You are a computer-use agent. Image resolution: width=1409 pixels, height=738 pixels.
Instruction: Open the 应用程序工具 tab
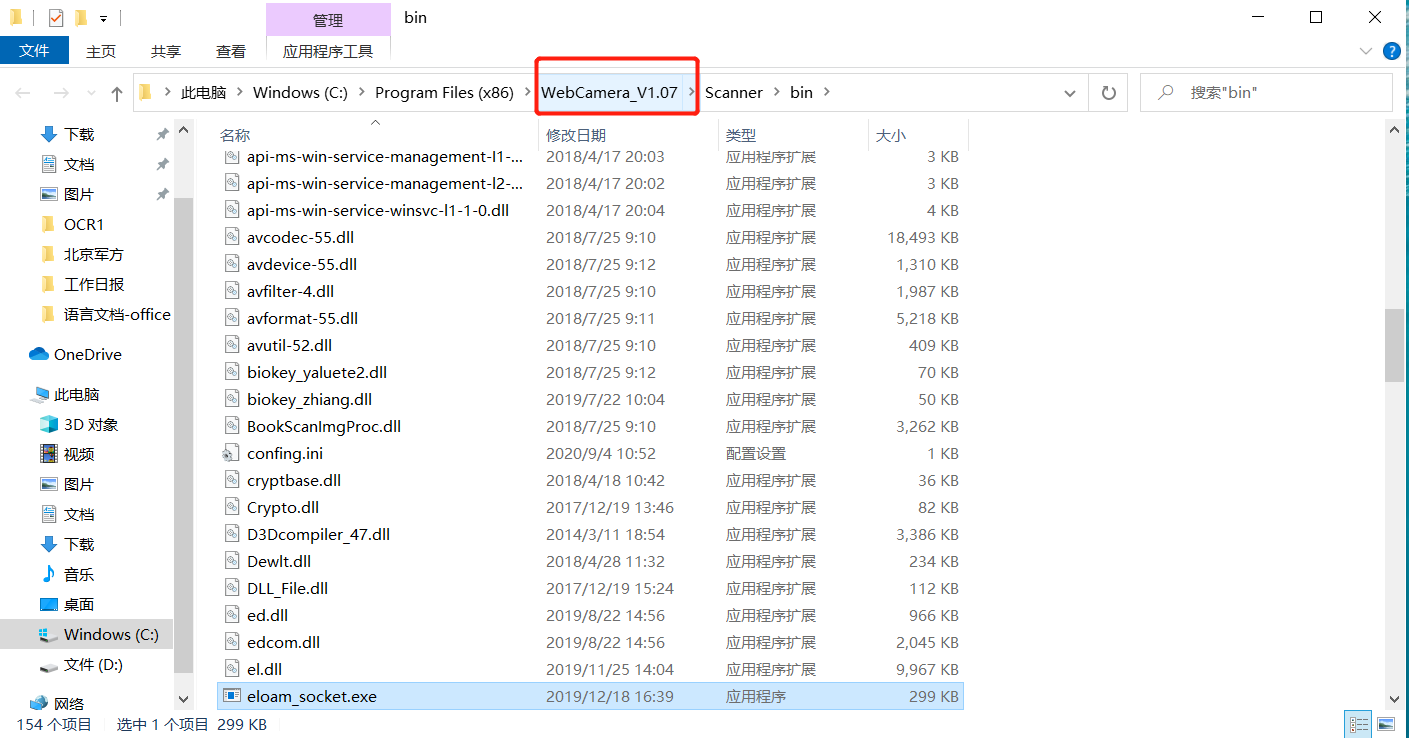(x=328, y=51)
